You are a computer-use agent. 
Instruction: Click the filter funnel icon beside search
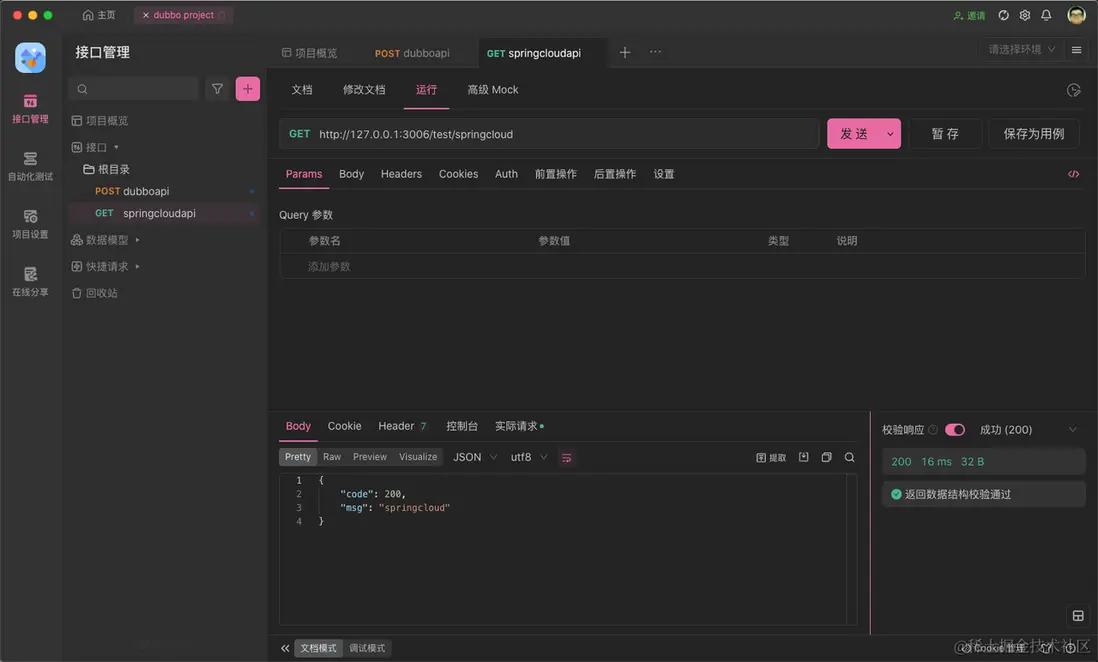(217, 89)
